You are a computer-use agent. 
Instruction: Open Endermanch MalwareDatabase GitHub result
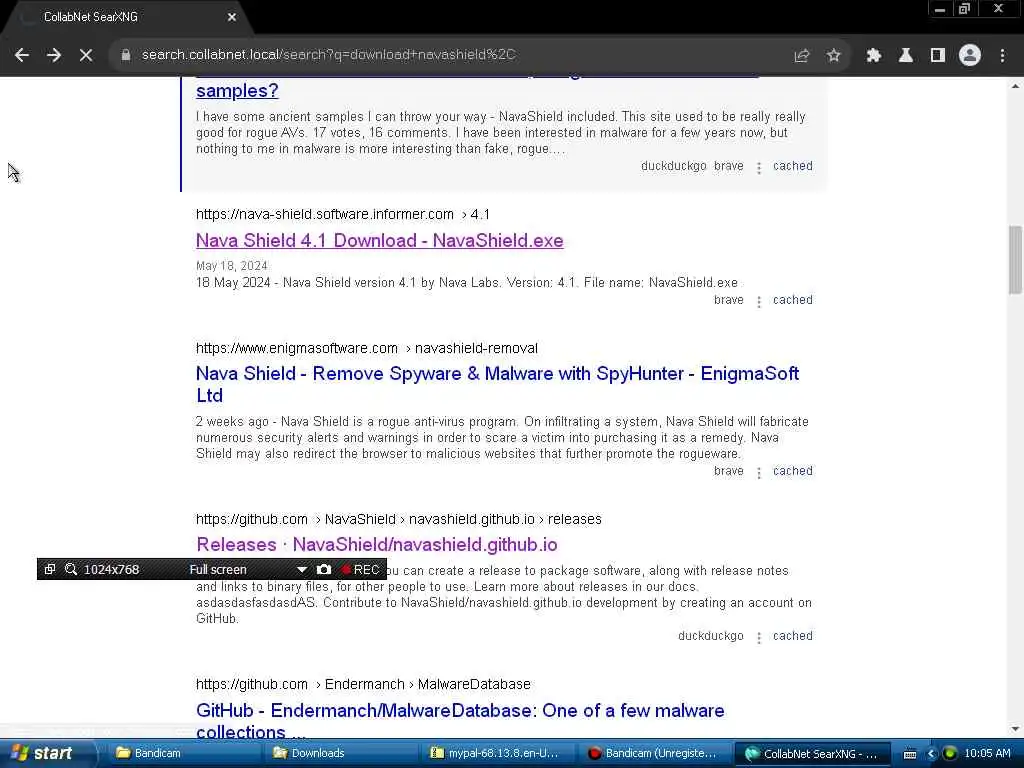[x=460, y=721]
